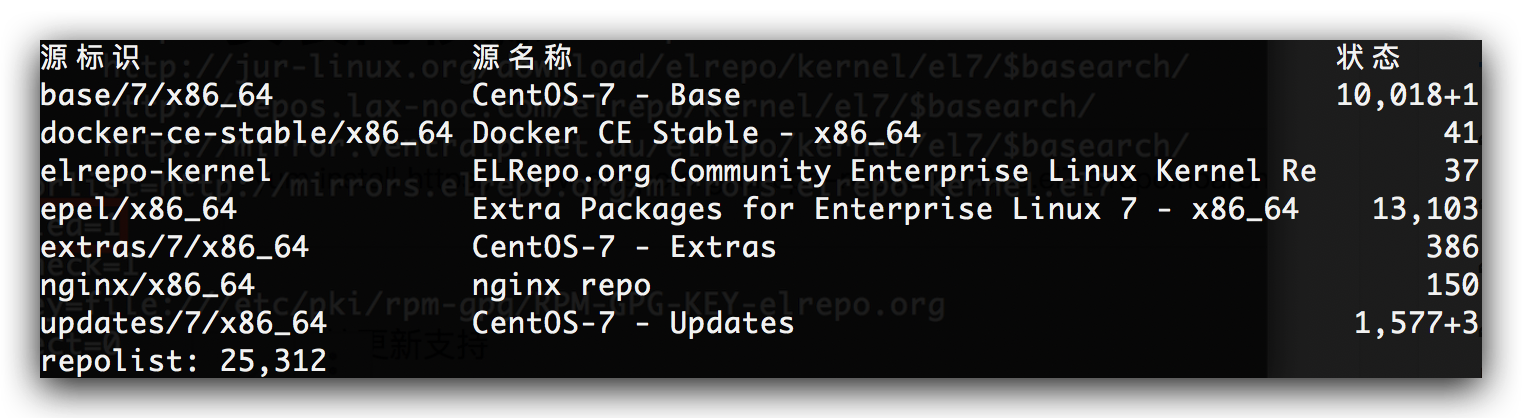Viewport: 1522px width, 418px height.
Task: Select the docker-ce-stable/x86_64 repo id
Action: [x=247, y=133]
